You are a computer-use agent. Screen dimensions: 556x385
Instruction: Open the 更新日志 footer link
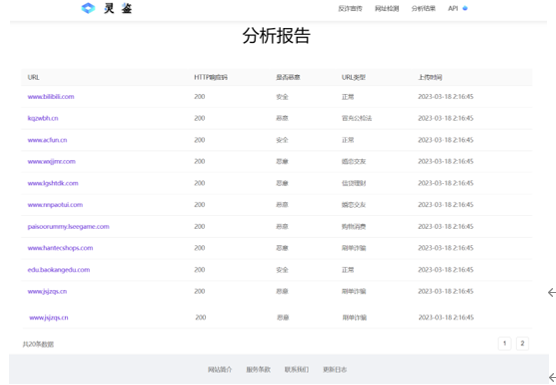click(335, 369)
